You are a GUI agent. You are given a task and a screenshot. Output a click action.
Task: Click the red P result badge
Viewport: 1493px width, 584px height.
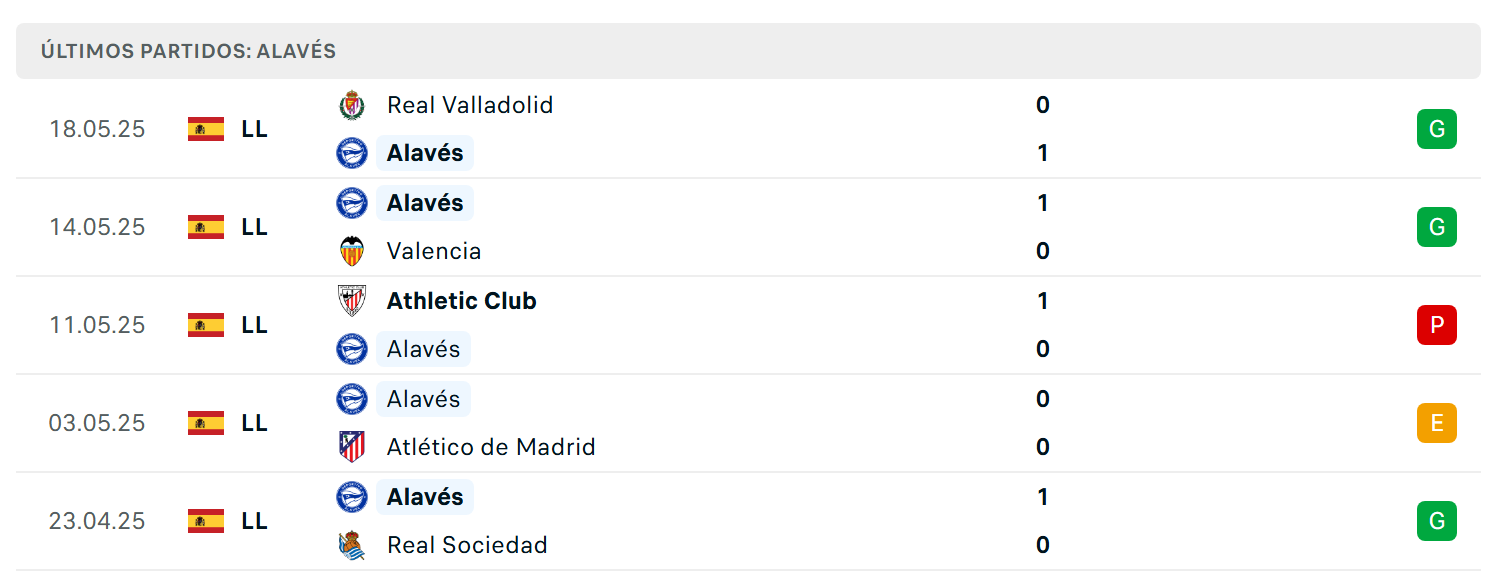tap(1437, 325)
